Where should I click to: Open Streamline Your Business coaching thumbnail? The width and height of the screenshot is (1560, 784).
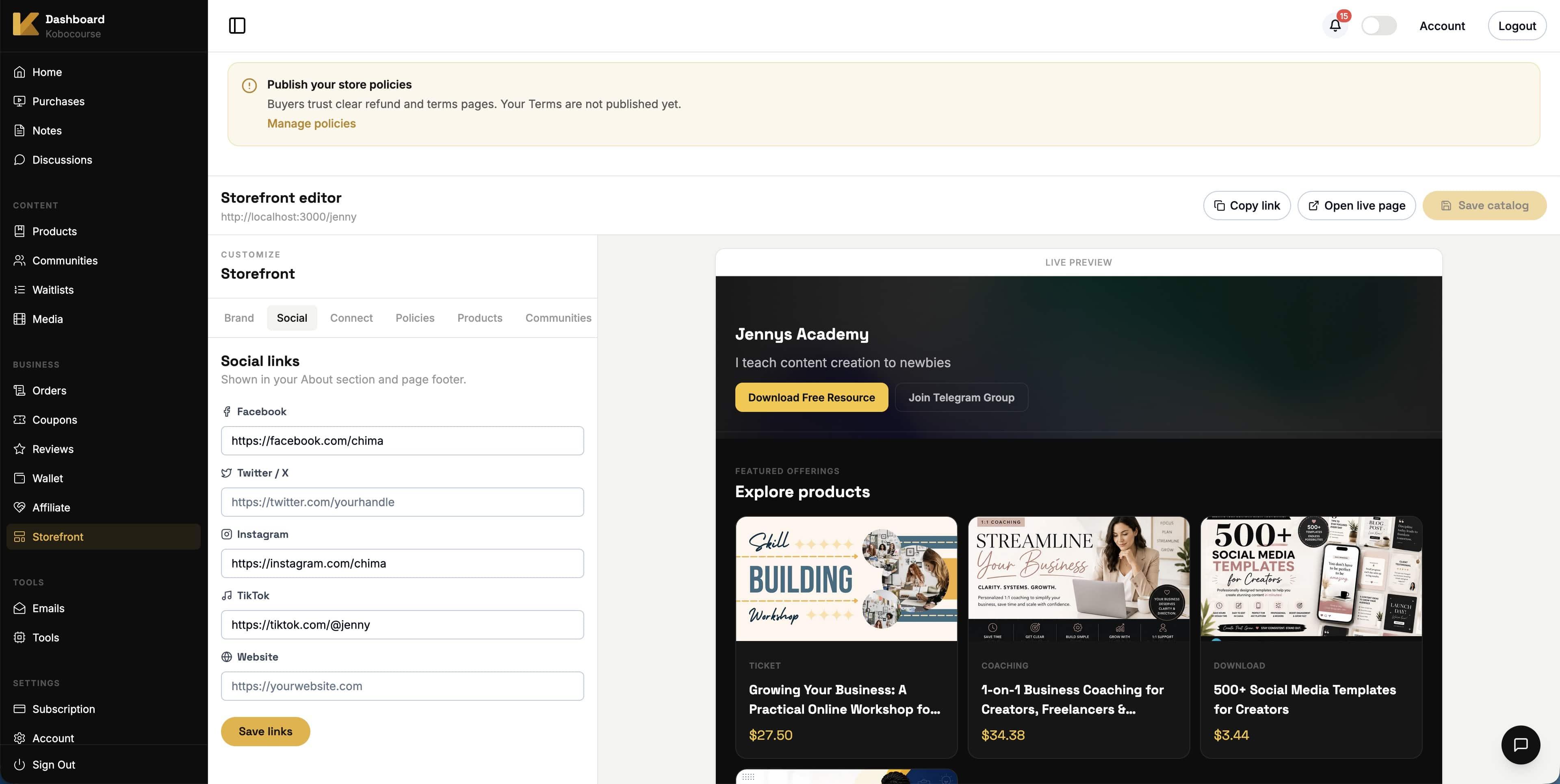1079,578
